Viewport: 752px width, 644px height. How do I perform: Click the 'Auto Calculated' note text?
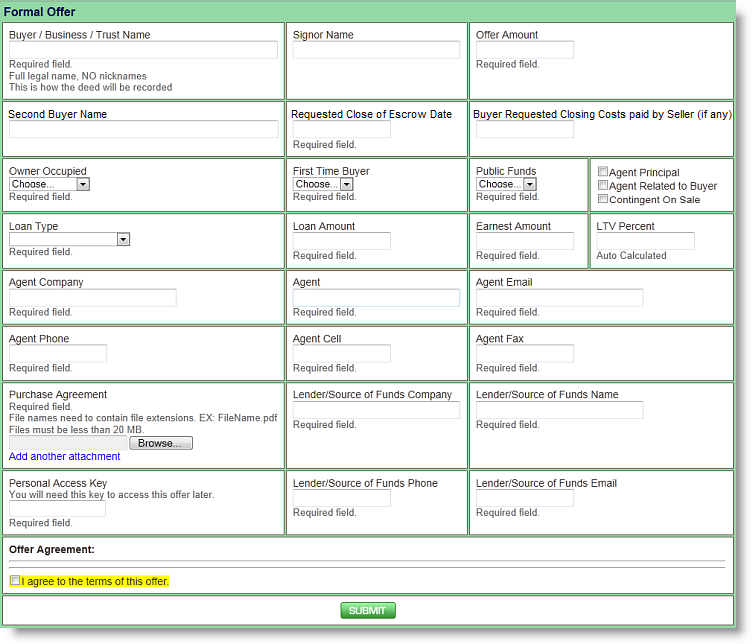[631, 256]
